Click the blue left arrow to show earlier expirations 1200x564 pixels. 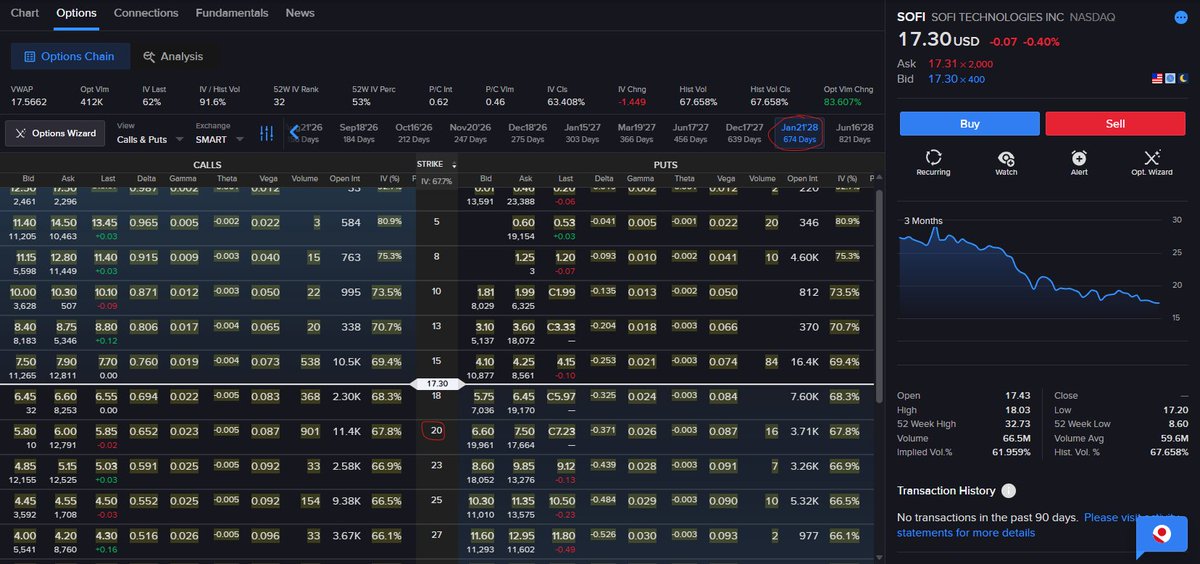pyautogui.click(x=294, y=133)
